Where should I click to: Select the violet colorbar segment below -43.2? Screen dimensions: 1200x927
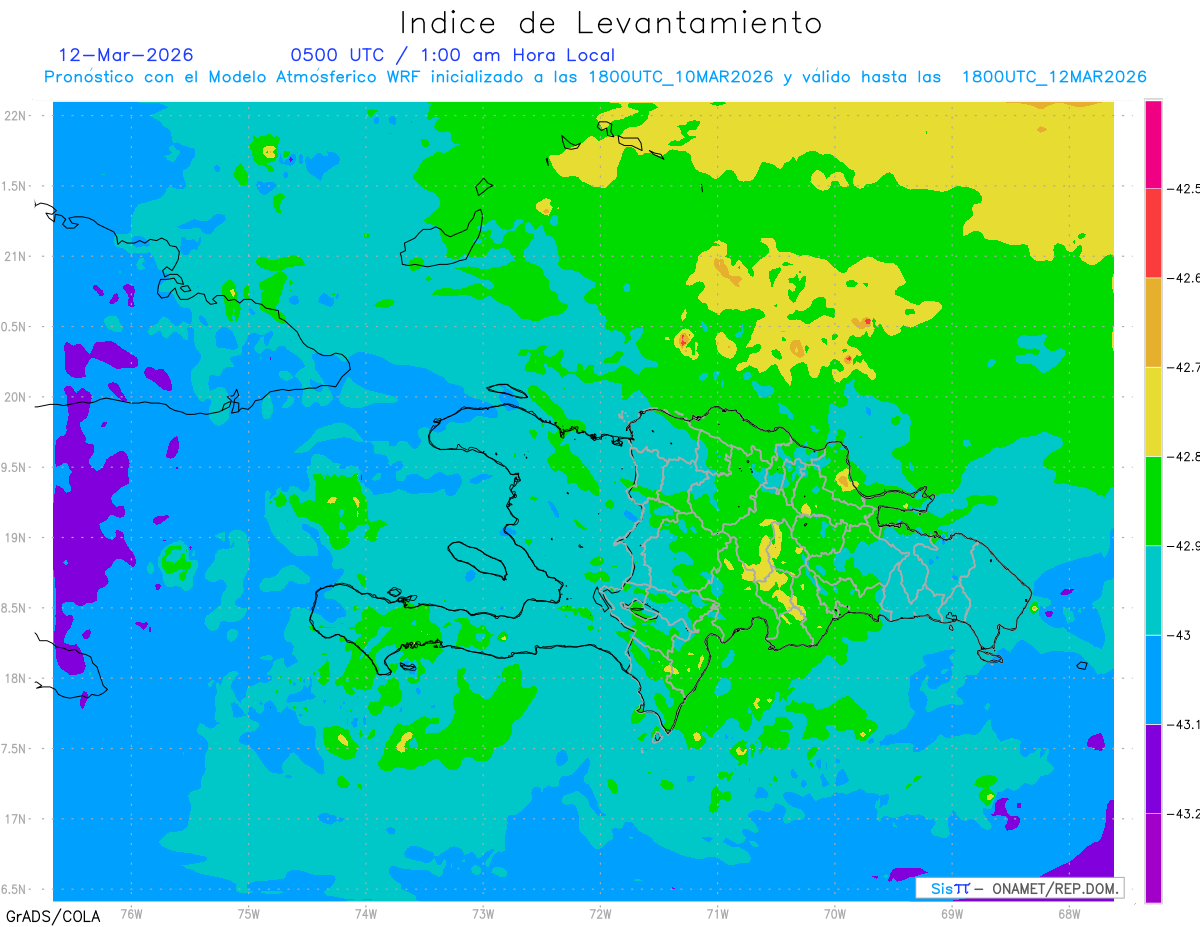click(1153, 857)
